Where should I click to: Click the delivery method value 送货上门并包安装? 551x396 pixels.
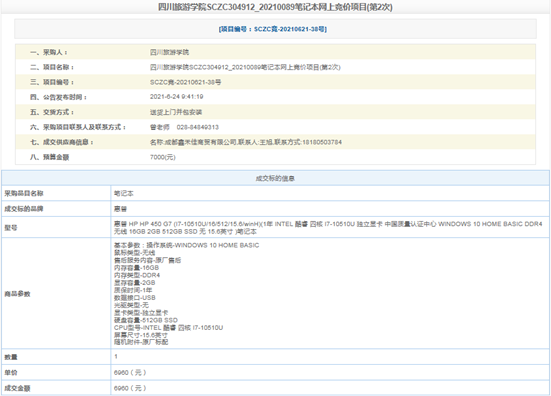click(x=176, y=112)
